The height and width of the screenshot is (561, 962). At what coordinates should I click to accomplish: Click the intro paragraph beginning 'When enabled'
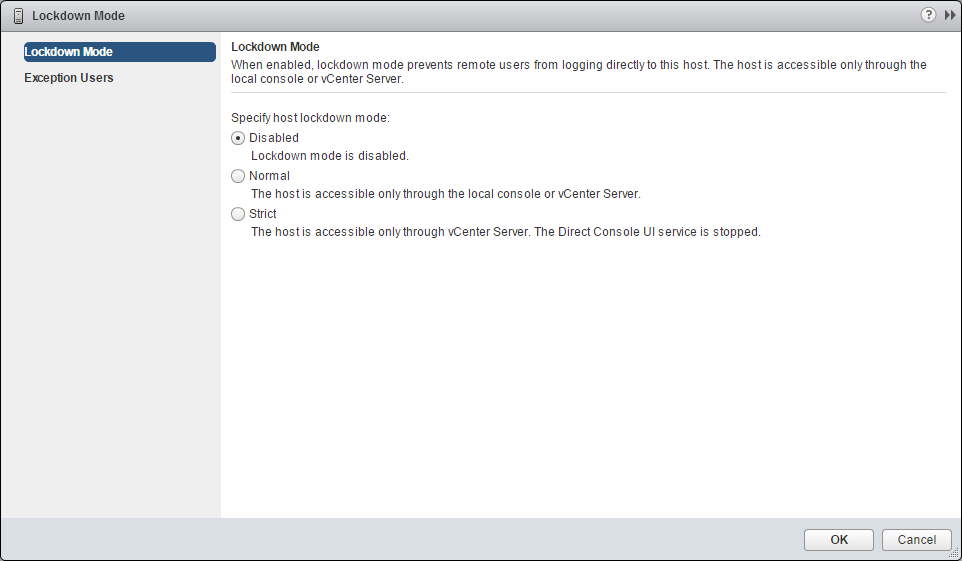[578, 72]
